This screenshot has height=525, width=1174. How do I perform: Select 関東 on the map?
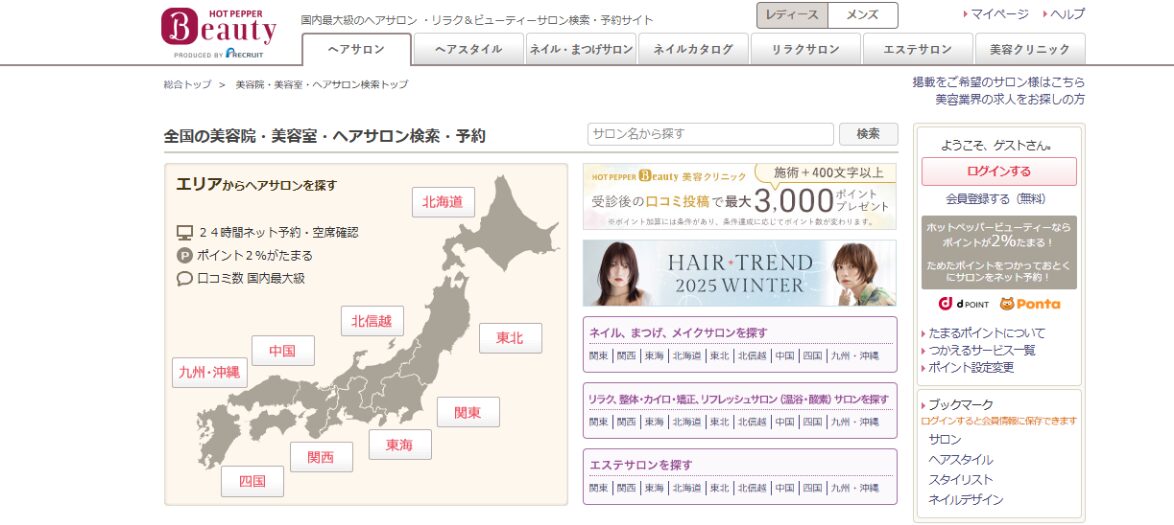[468, 412]
